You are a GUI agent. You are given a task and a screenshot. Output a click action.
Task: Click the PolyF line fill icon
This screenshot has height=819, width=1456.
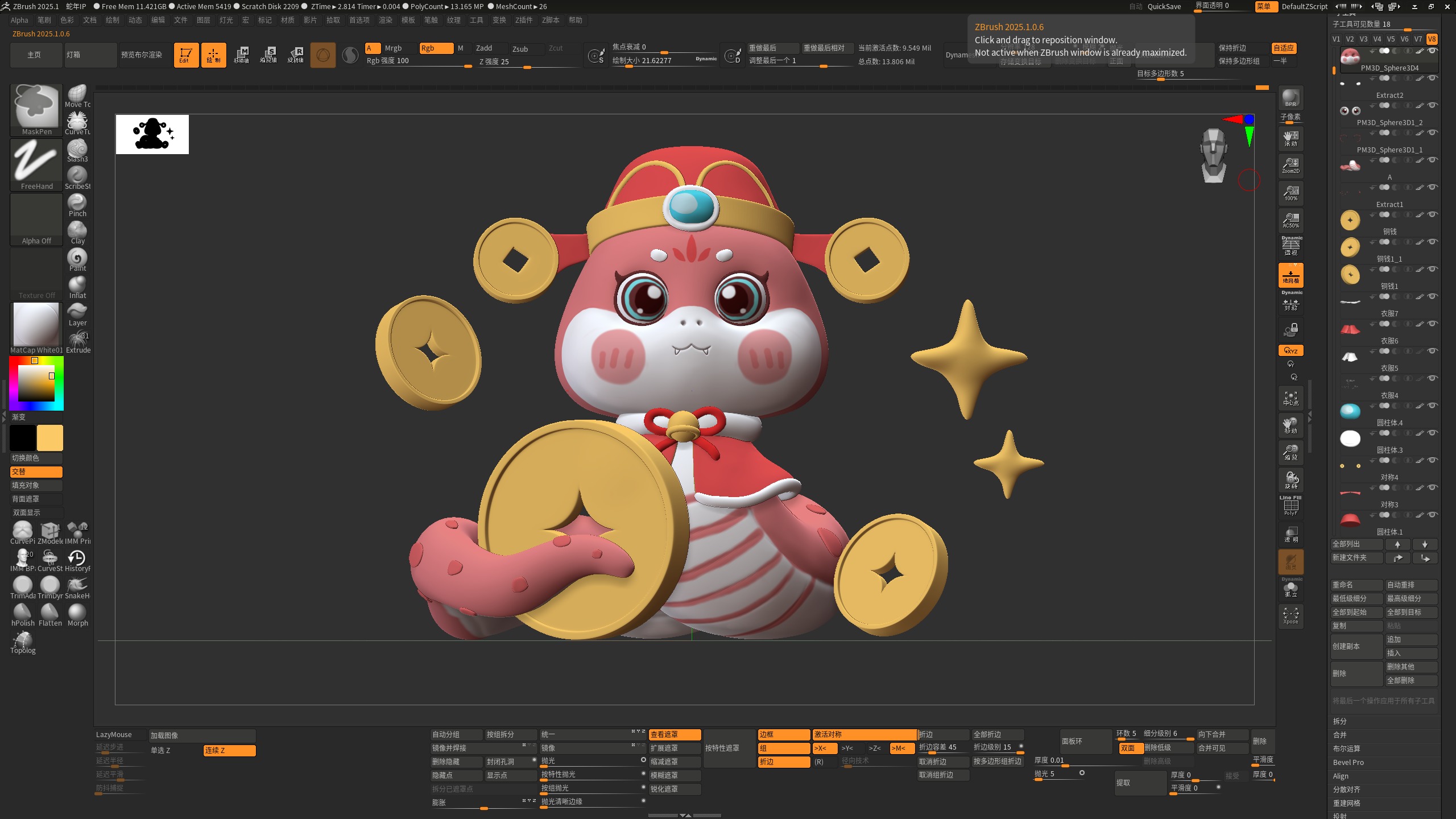[1290, 506]
